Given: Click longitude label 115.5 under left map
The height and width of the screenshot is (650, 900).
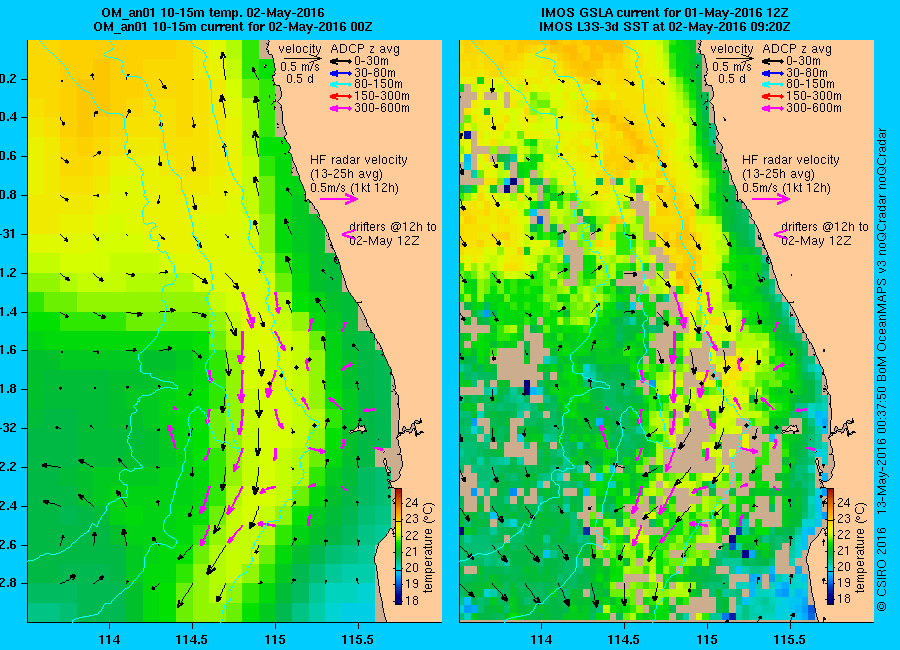Looking at the screenshot, I should (x=358, y=639).
